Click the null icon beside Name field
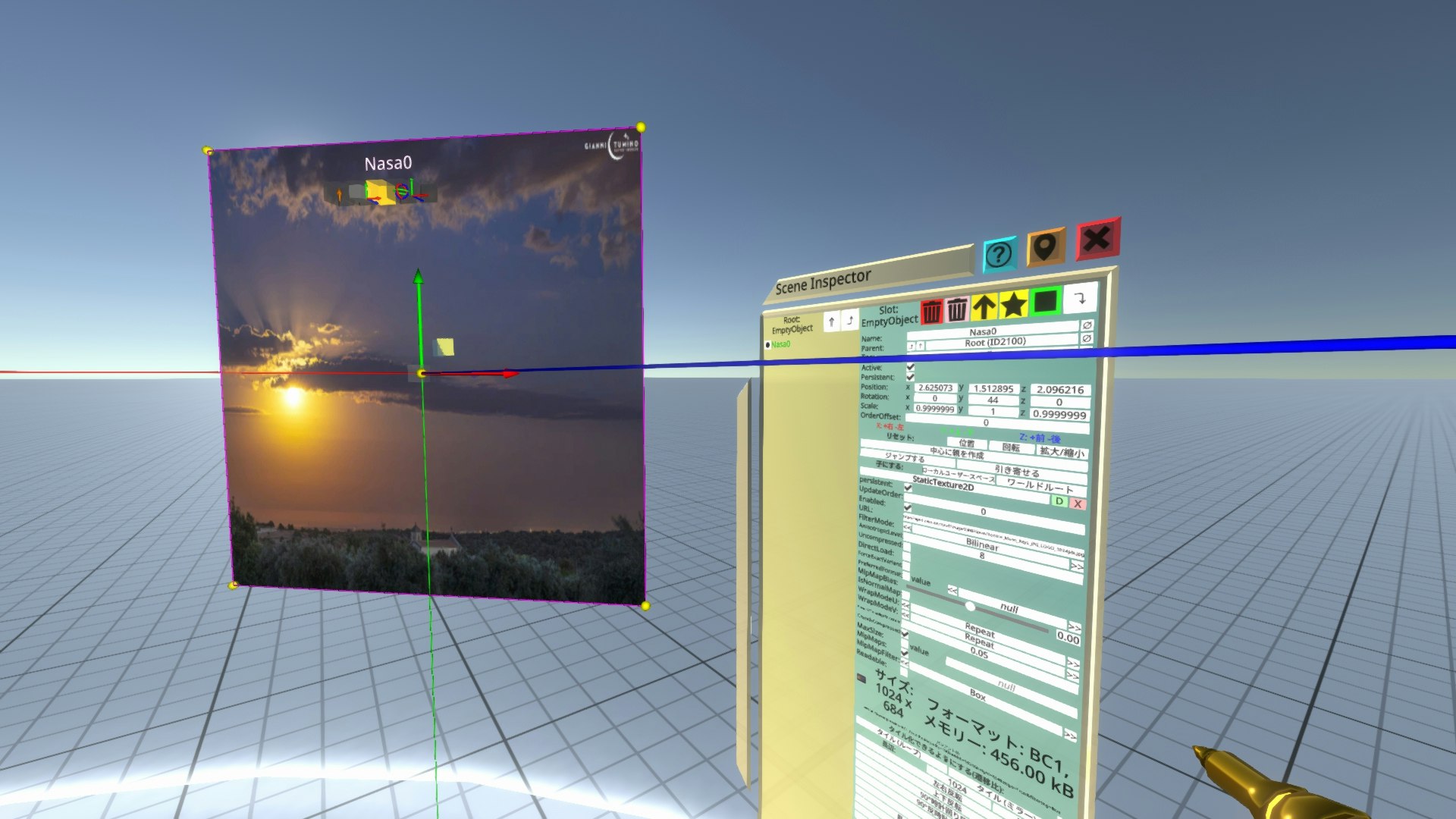The height and width of the screenshot is (819, 1456). tap(1087, 325)
